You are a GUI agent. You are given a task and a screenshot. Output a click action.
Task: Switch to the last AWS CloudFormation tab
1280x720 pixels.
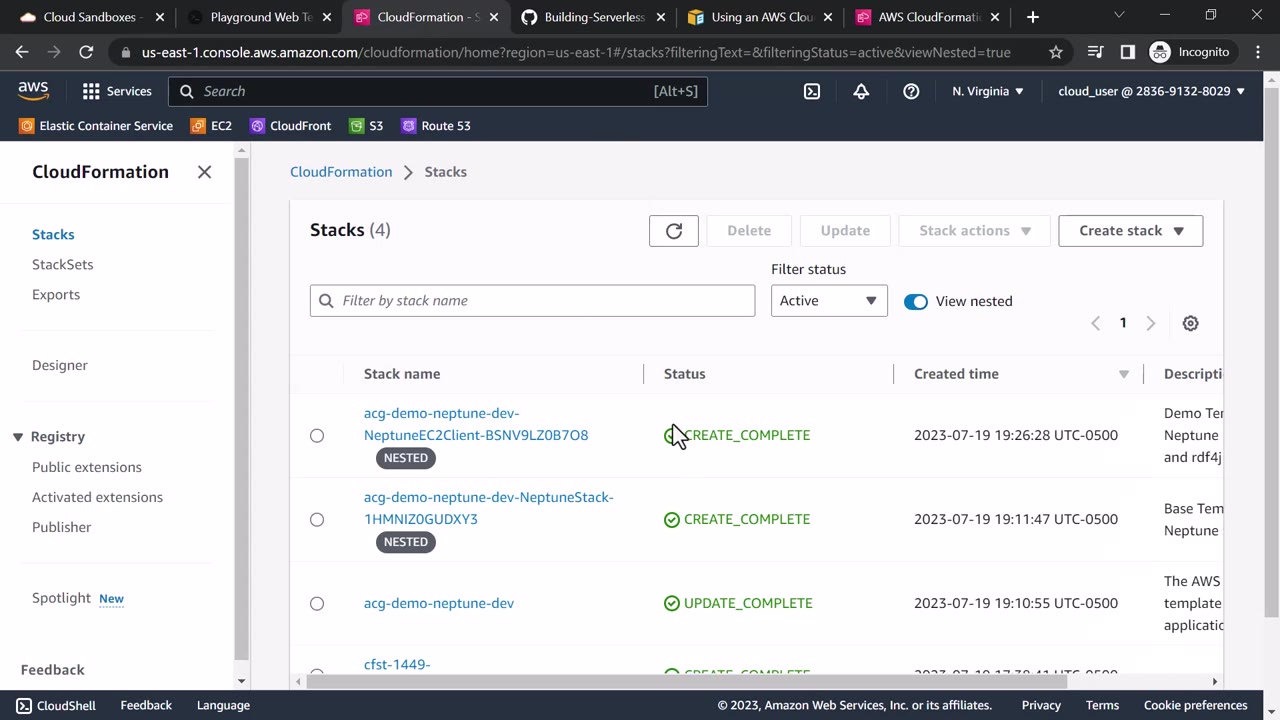(x=927, y=17)
